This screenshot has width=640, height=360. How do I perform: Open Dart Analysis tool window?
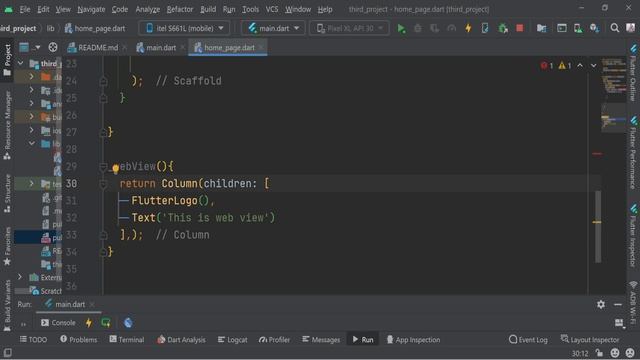(x=182, y=340)
